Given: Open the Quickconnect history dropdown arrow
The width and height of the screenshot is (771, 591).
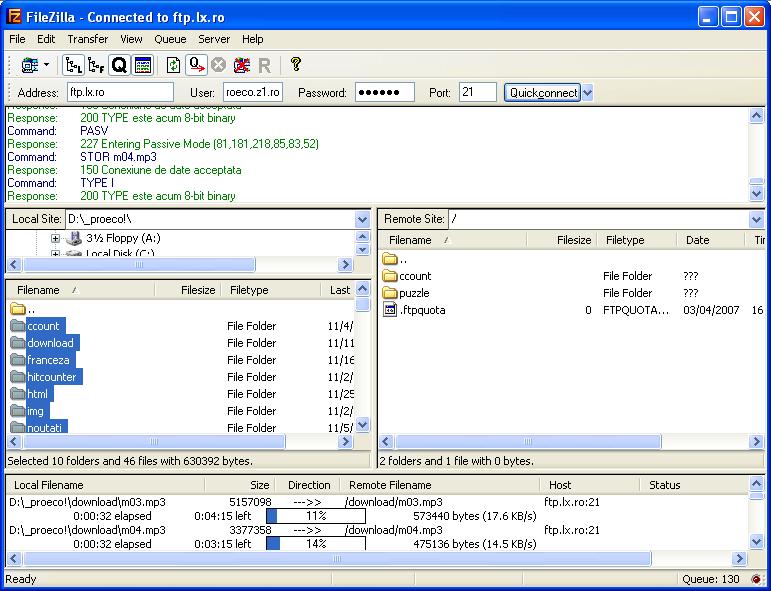Looking at the screenshot, I should point(588,92).
